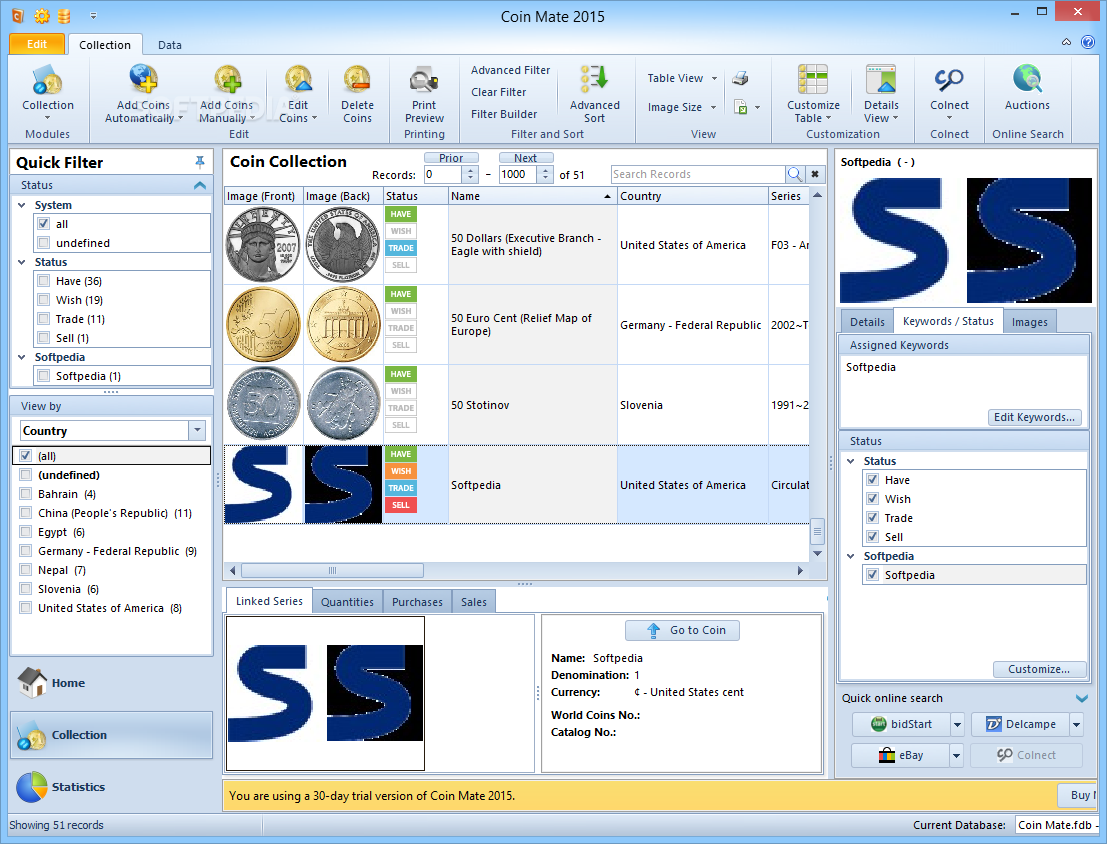Viewport: 1107px width, 844px height.
Task: Open the bidStart dropdown arrow
Action: (x=957, y=724)
